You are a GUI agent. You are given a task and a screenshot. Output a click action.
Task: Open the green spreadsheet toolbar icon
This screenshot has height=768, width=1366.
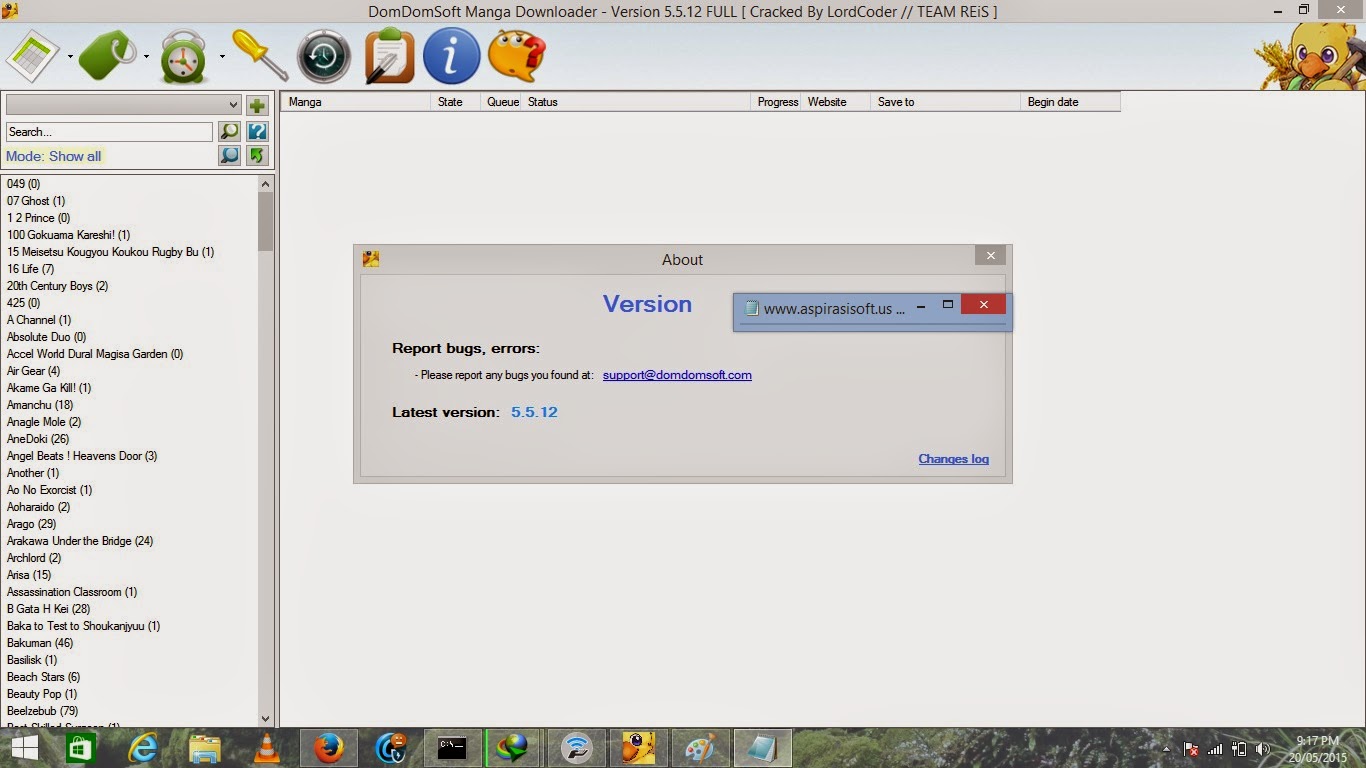pyautogui.click(x=33, y=56)
